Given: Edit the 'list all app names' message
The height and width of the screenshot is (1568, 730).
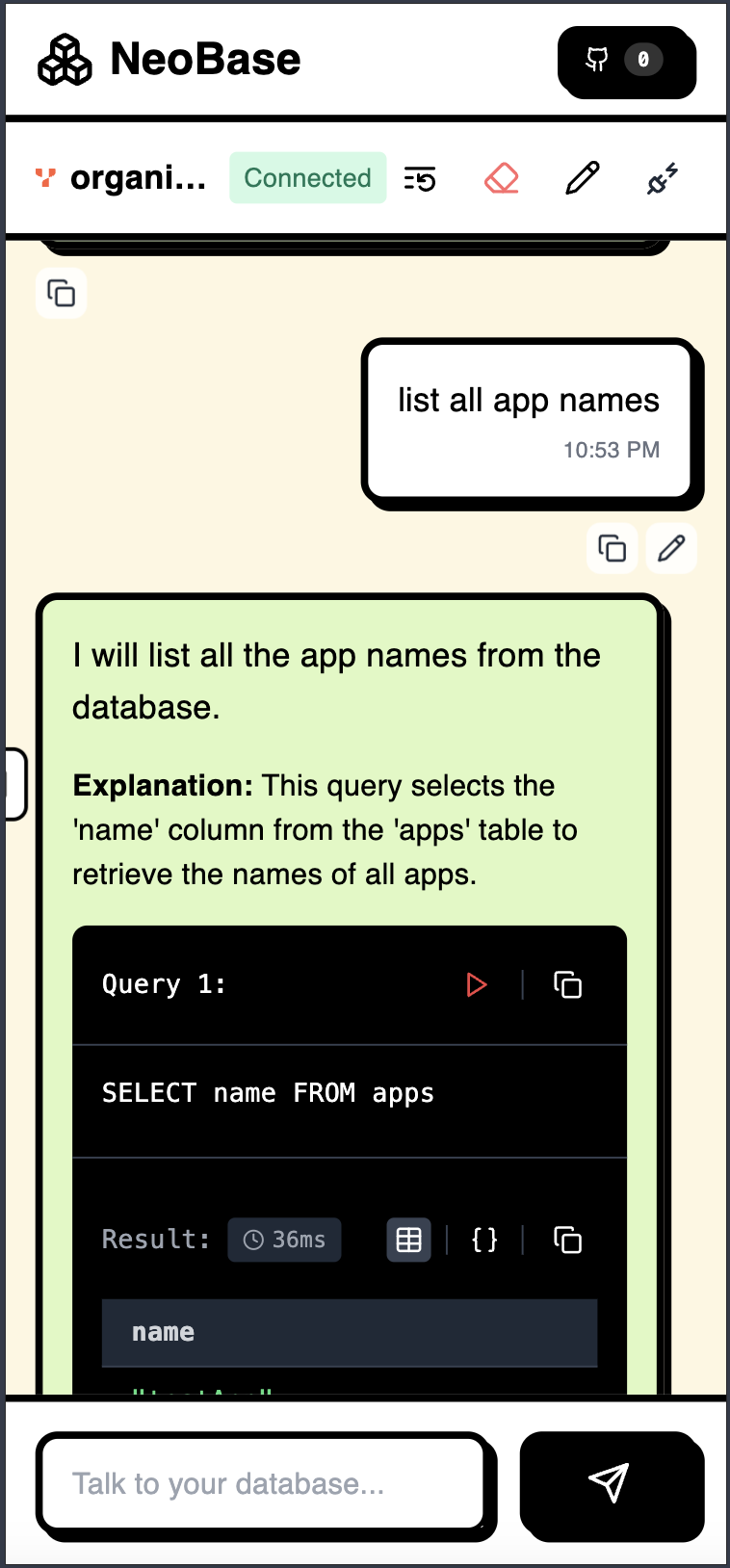Looking at the screenshot, I should pyautogui.click(x=671, y=548).
